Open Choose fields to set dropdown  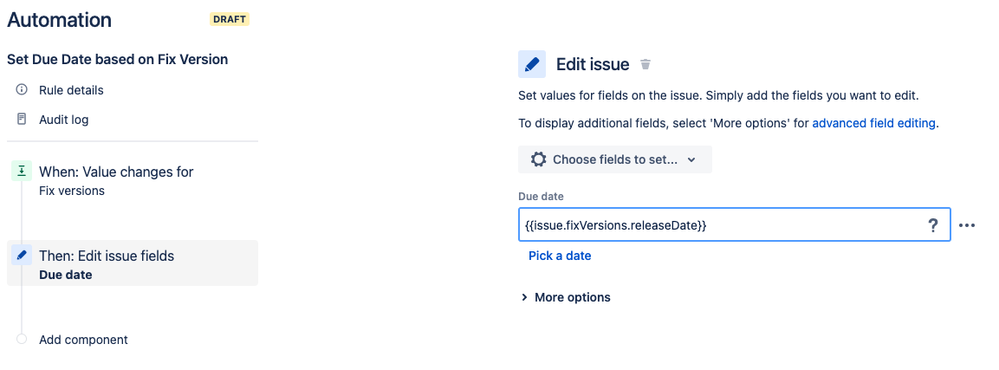click(615, 159)
